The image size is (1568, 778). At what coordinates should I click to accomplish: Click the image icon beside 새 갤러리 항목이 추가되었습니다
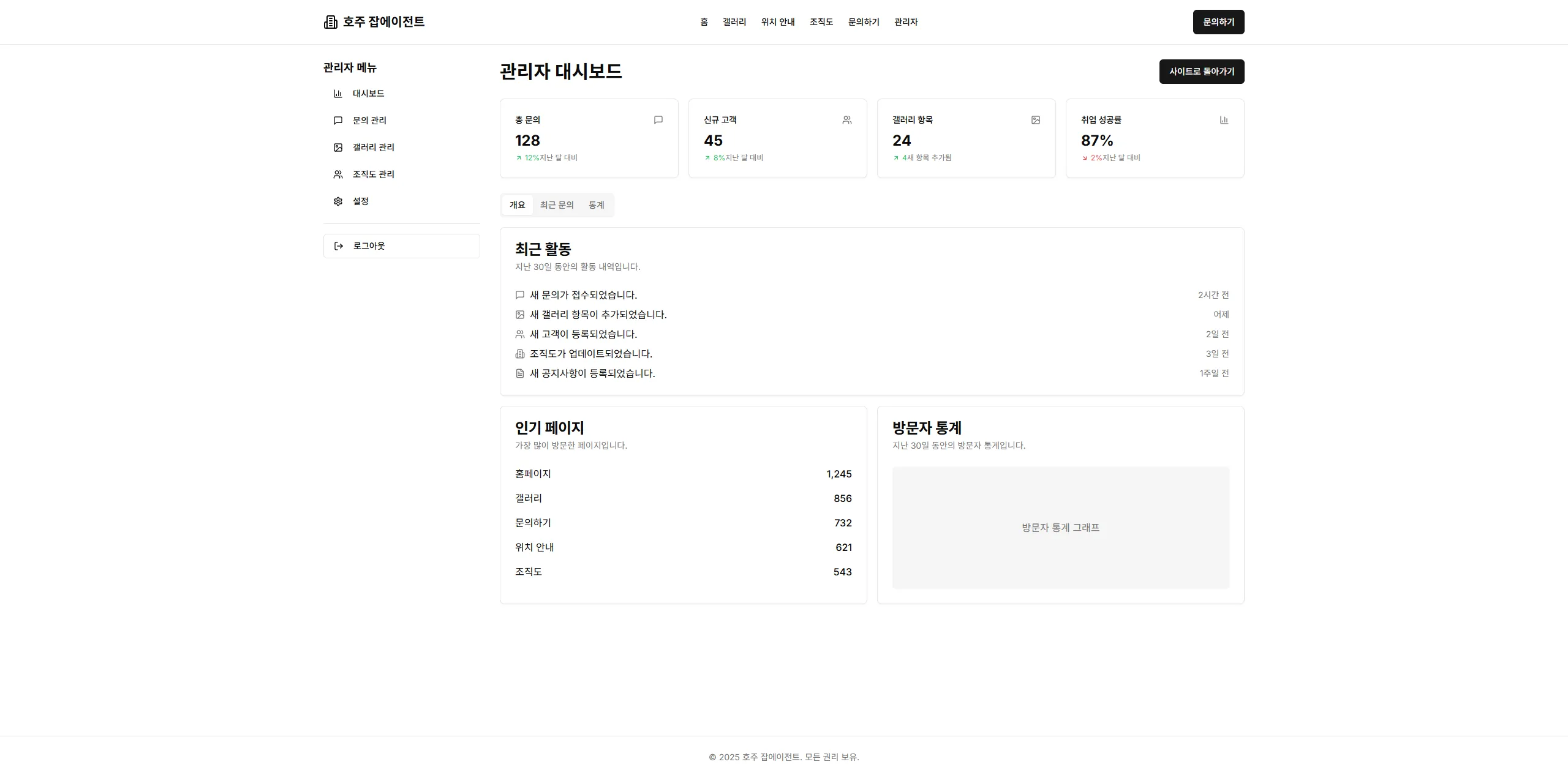pos(520,315)
